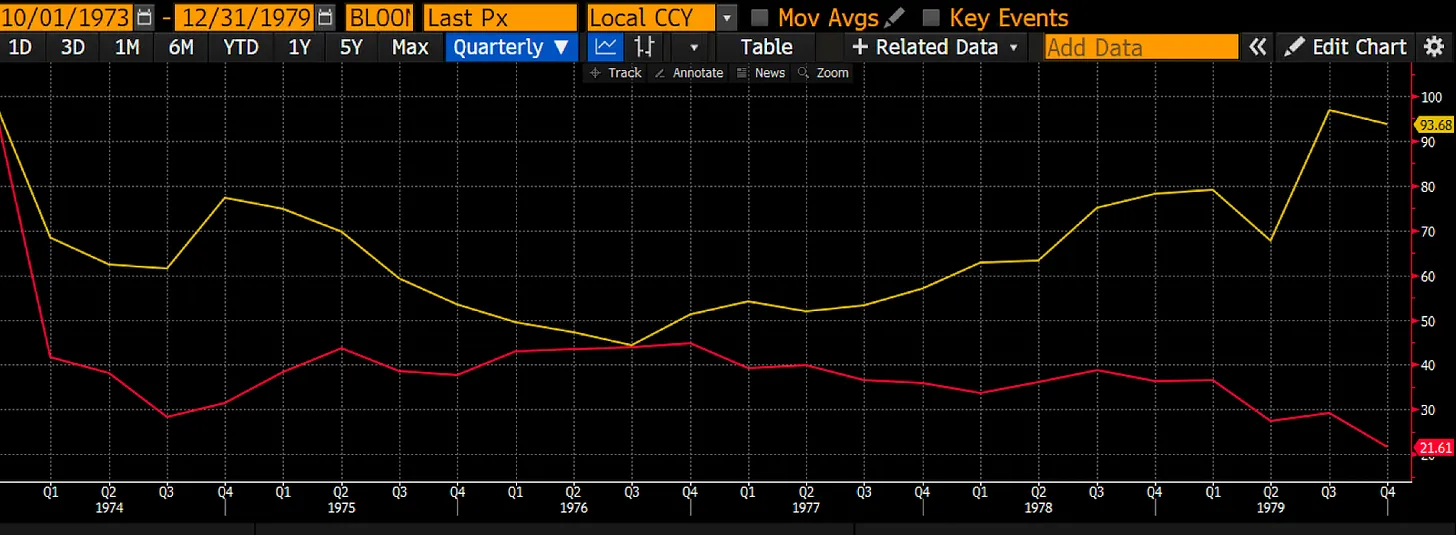Select the 5Y time range
The width and height of the screenshot is (1456, 535).
(x=351, y=47)
